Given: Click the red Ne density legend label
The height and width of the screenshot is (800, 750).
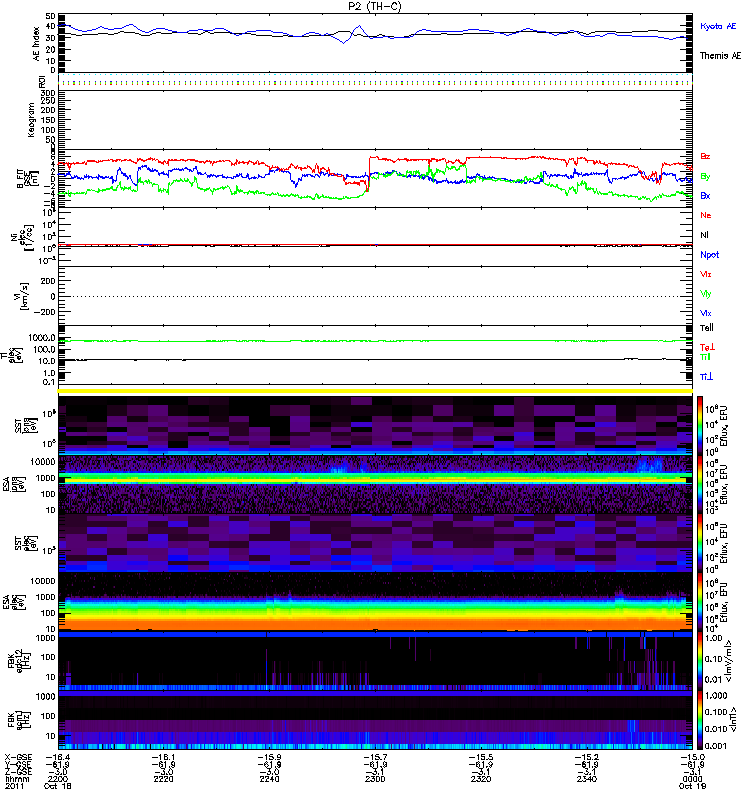Looking at the screenshot, I should point(706,215).
